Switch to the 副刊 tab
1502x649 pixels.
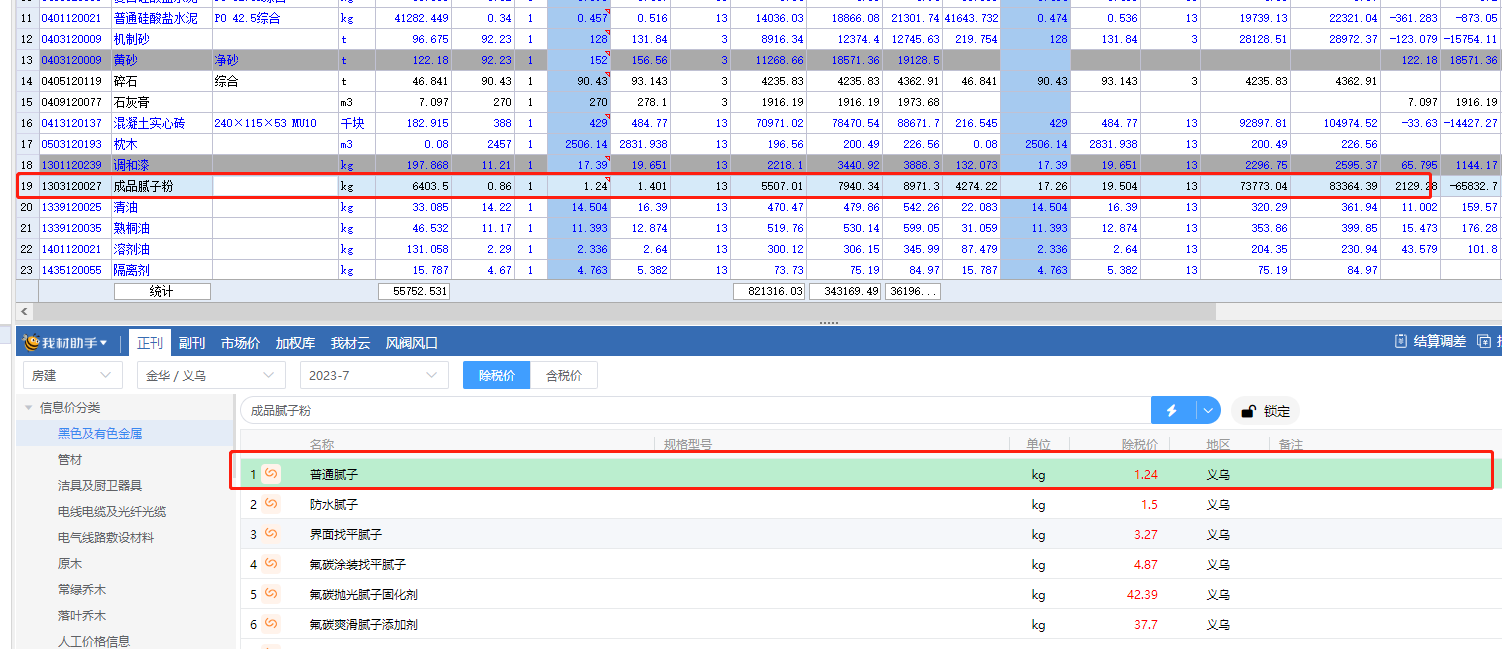tap(192, 343)
